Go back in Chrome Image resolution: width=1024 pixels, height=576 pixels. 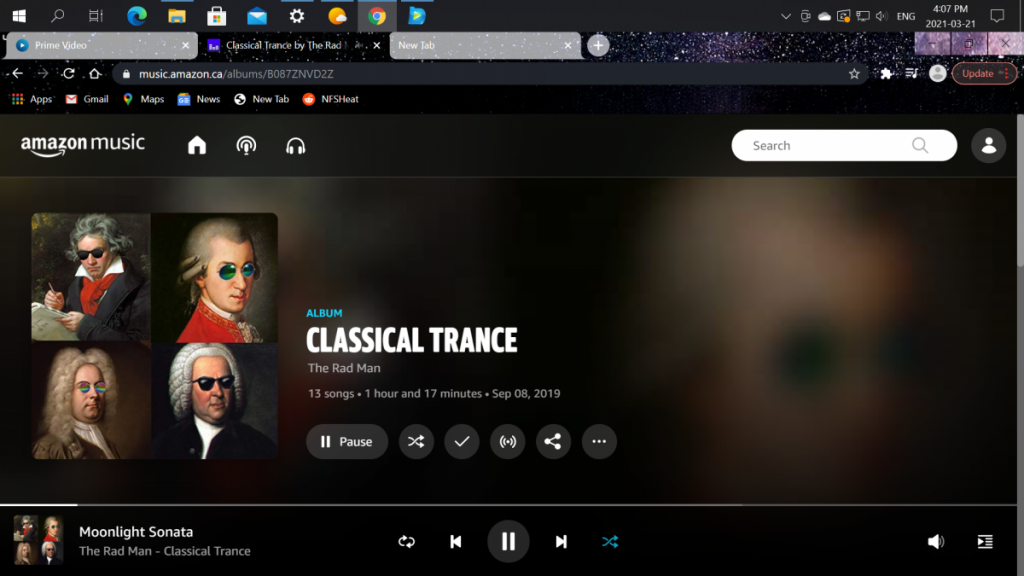point(18,74)
